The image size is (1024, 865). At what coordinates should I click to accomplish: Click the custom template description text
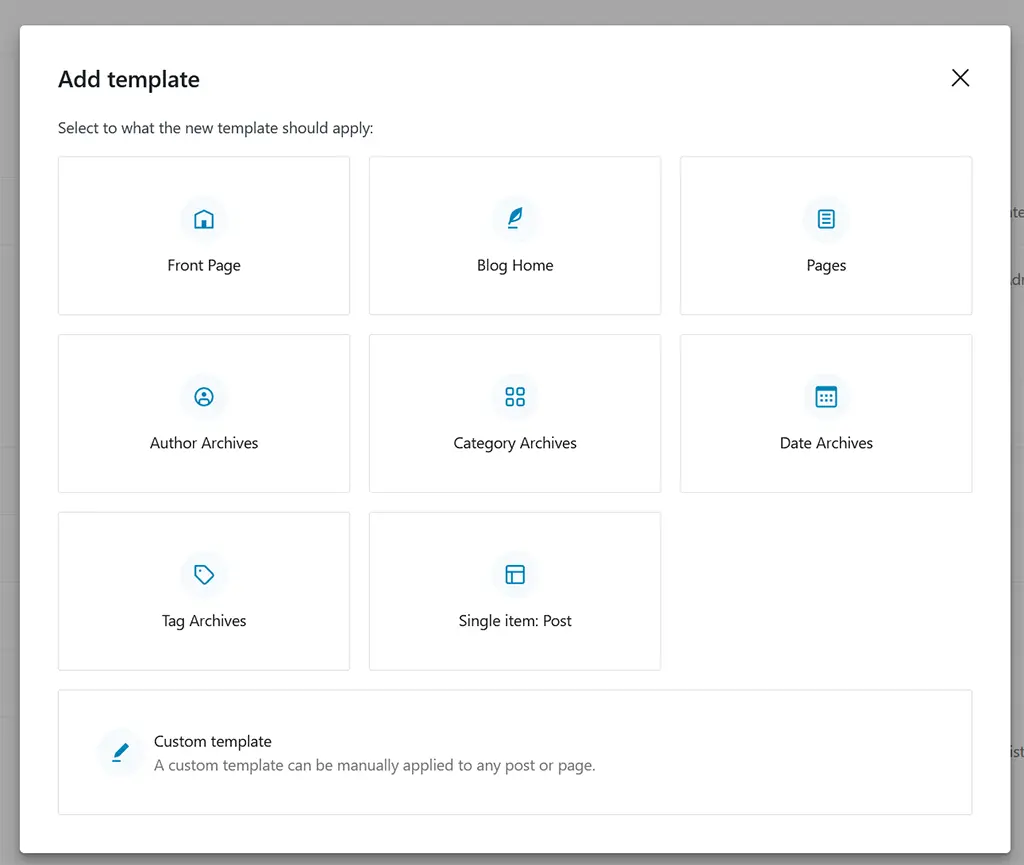click(x=374, y=766)
